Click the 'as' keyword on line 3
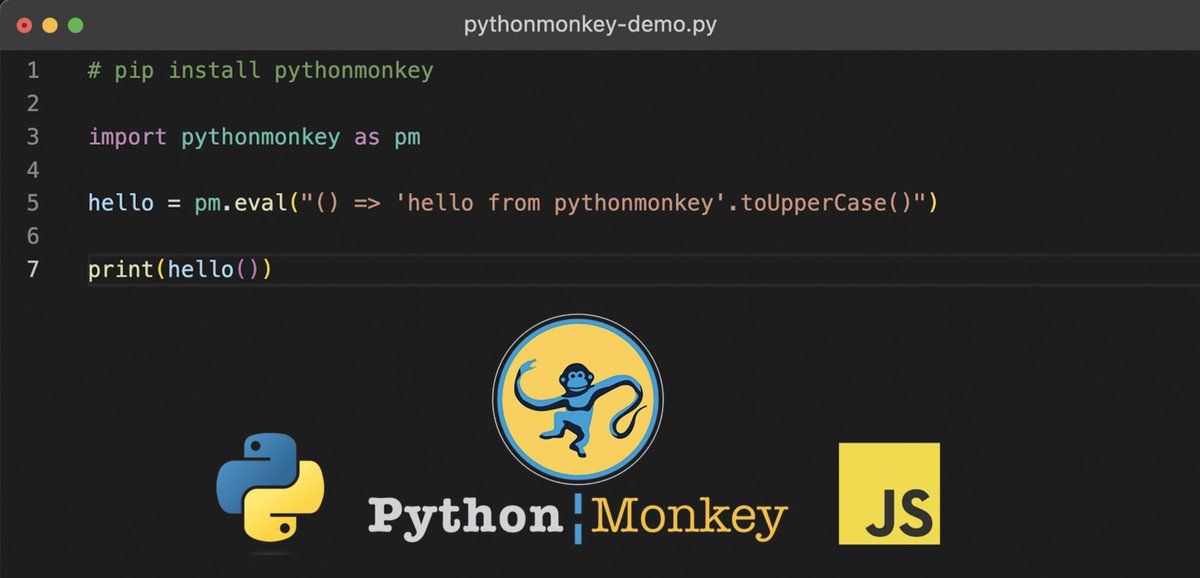 point(367,137)
